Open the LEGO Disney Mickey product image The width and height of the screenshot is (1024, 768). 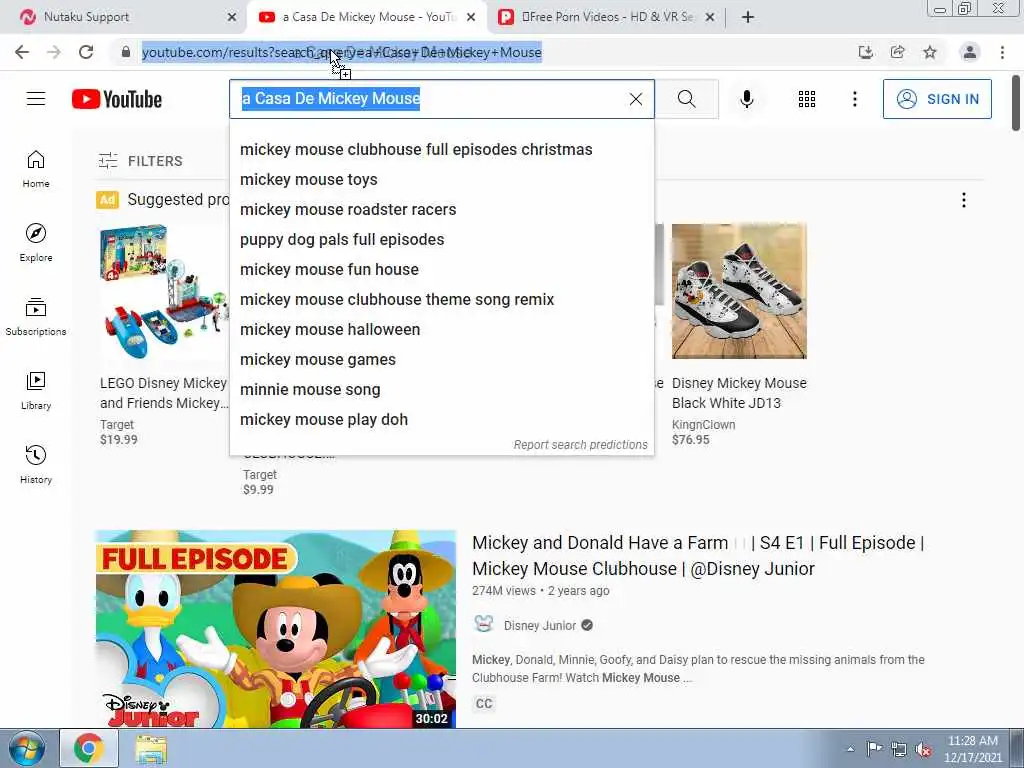(163, 291)
